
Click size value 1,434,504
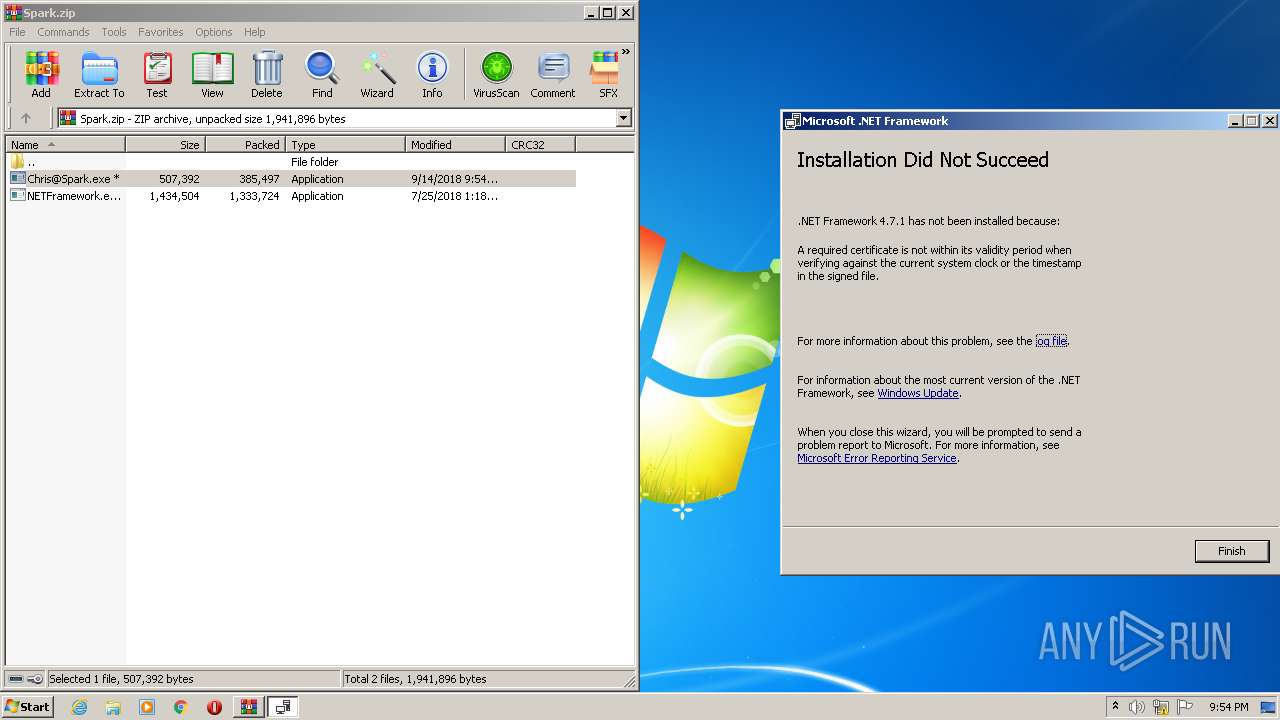pos(174,196)
